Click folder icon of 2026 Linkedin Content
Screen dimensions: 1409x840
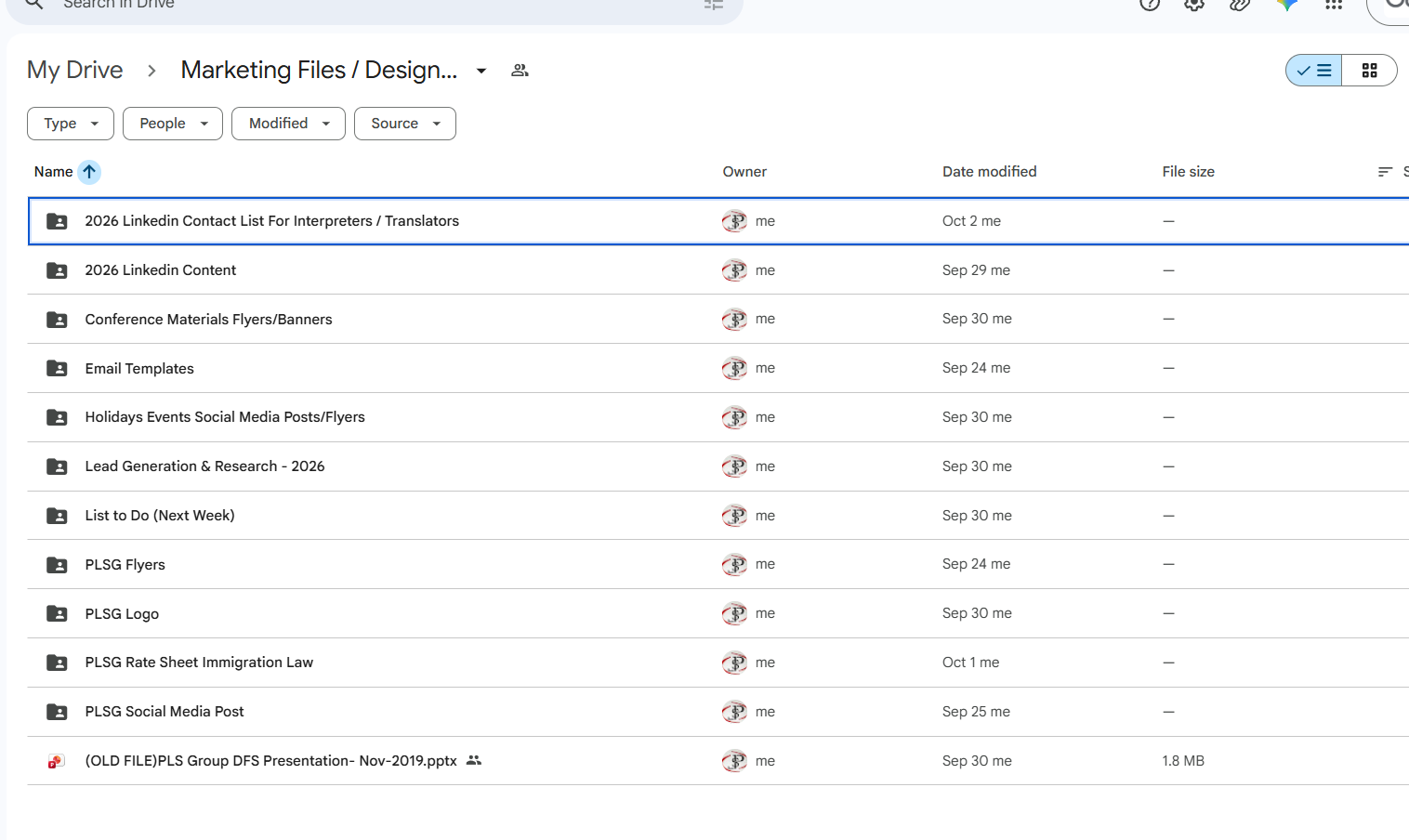coord(57,270)
